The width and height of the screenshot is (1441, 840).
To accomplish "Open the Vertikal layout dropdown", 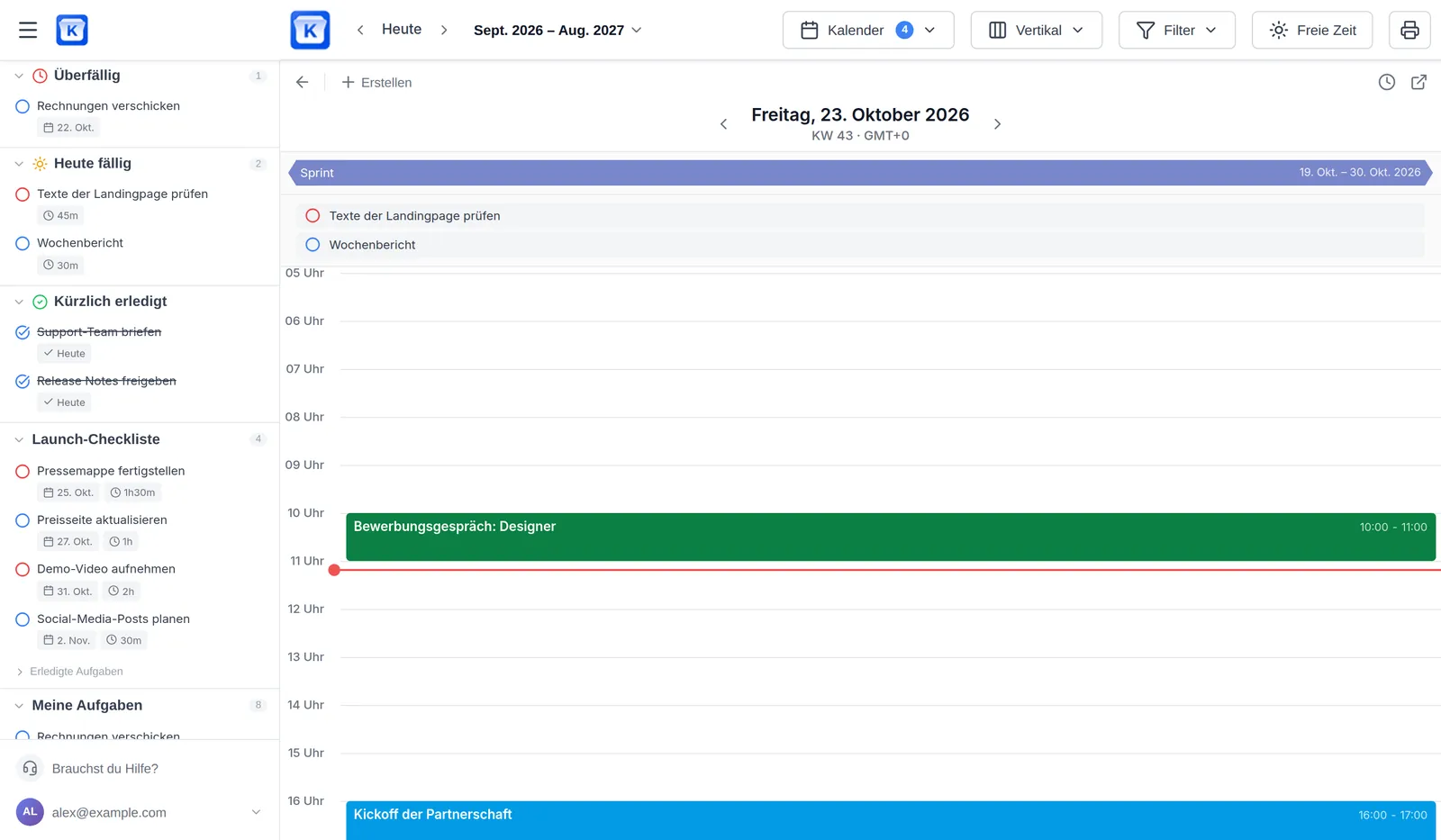I will 1036,30.
